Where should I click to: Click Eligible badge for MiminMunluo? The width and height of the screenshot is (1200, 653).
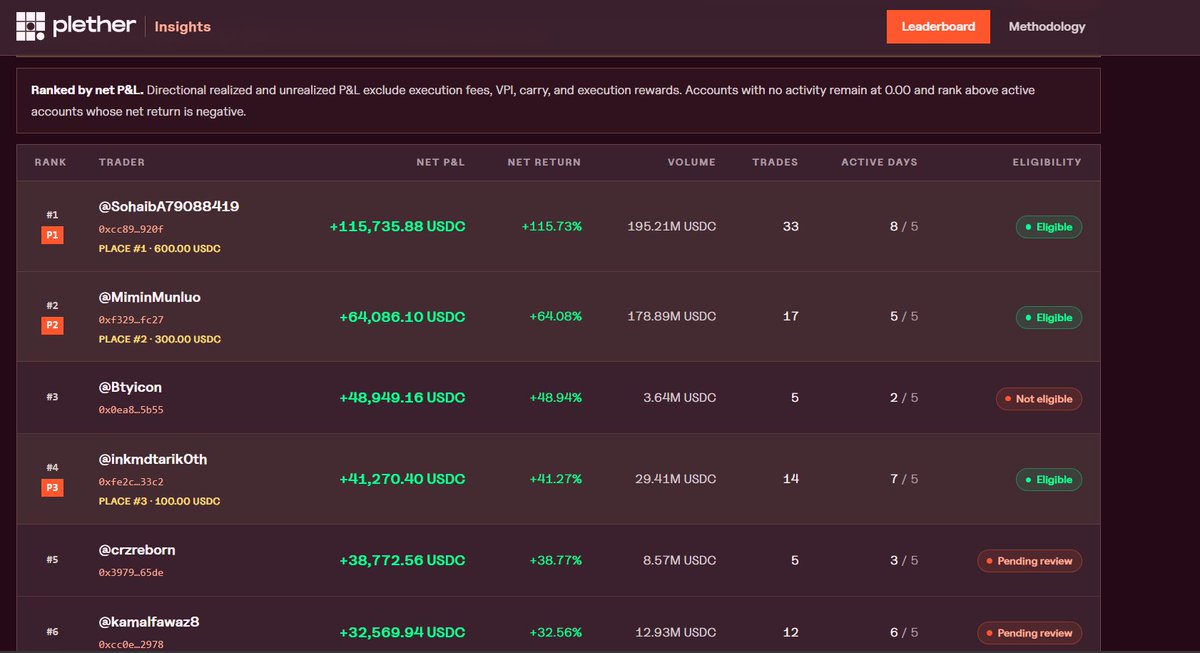(1049, 318)
